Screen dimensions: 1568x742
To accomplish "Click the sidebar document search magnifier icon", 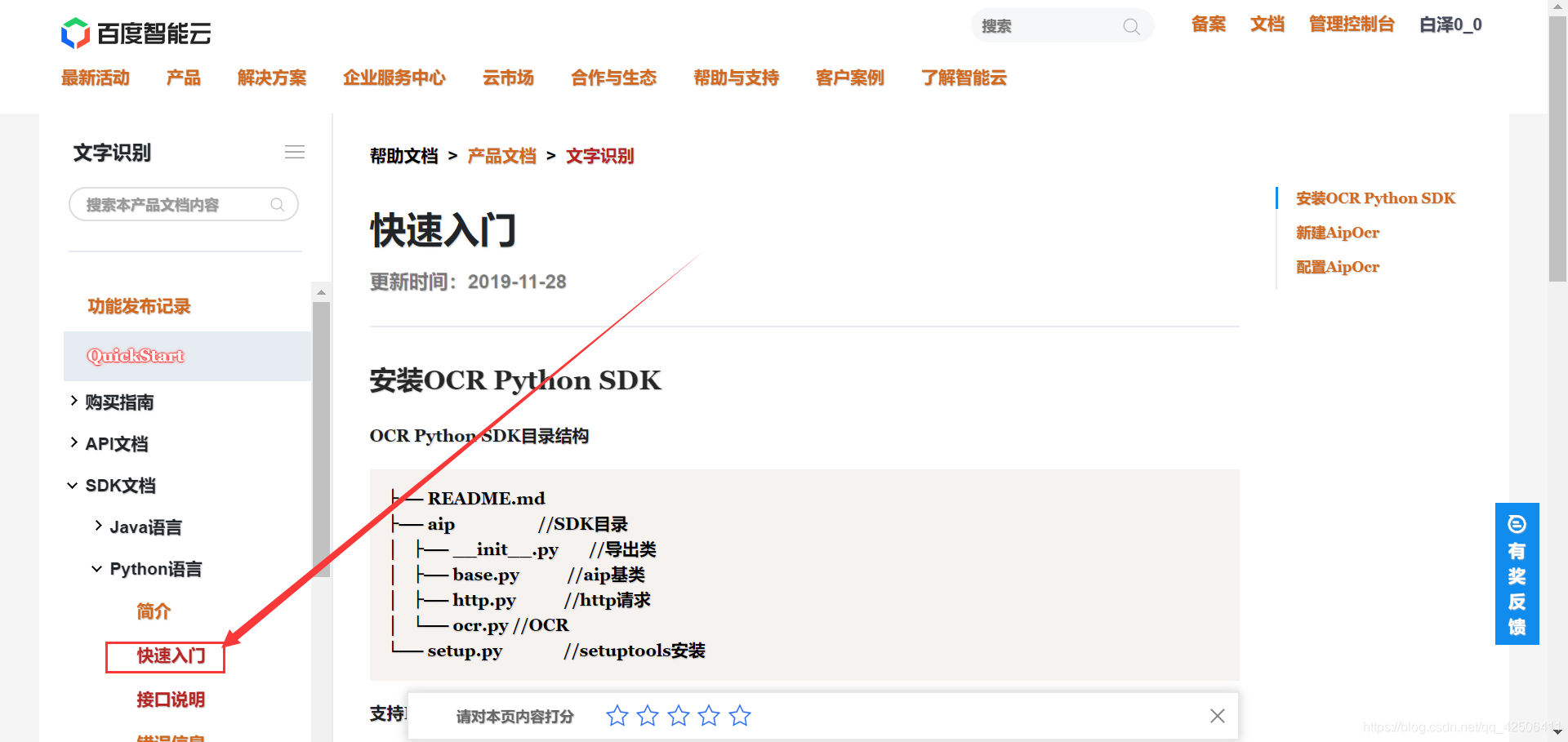I will [x=278, y=204].
